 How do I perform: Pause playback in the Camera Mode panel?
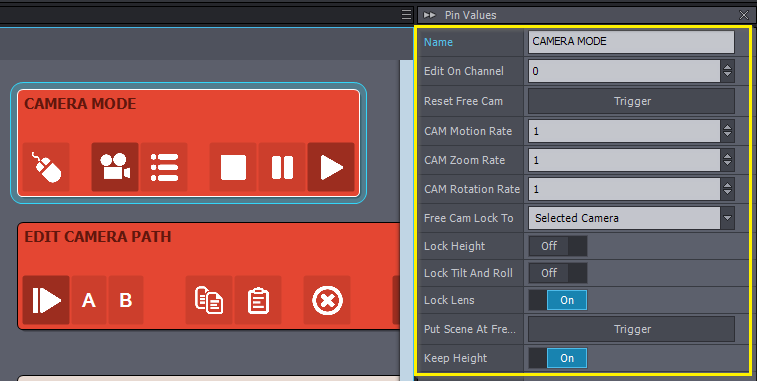tap(282, 167)
